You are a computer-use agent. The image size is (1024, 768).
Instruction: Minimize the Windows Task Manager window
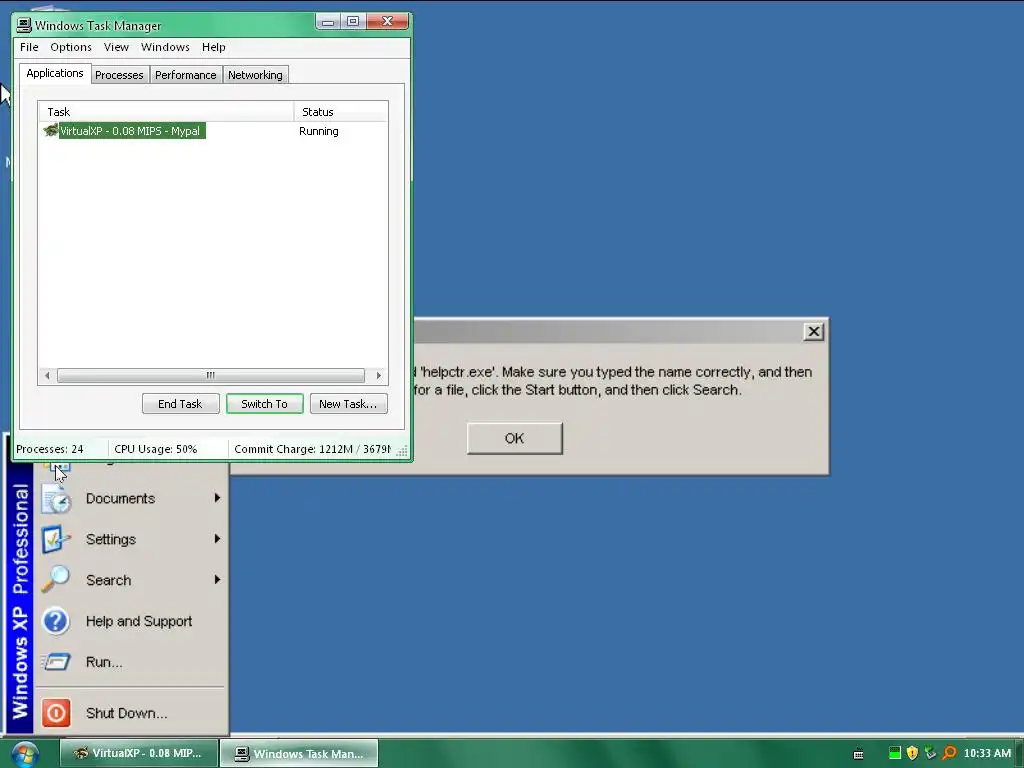tap(328, 22)
